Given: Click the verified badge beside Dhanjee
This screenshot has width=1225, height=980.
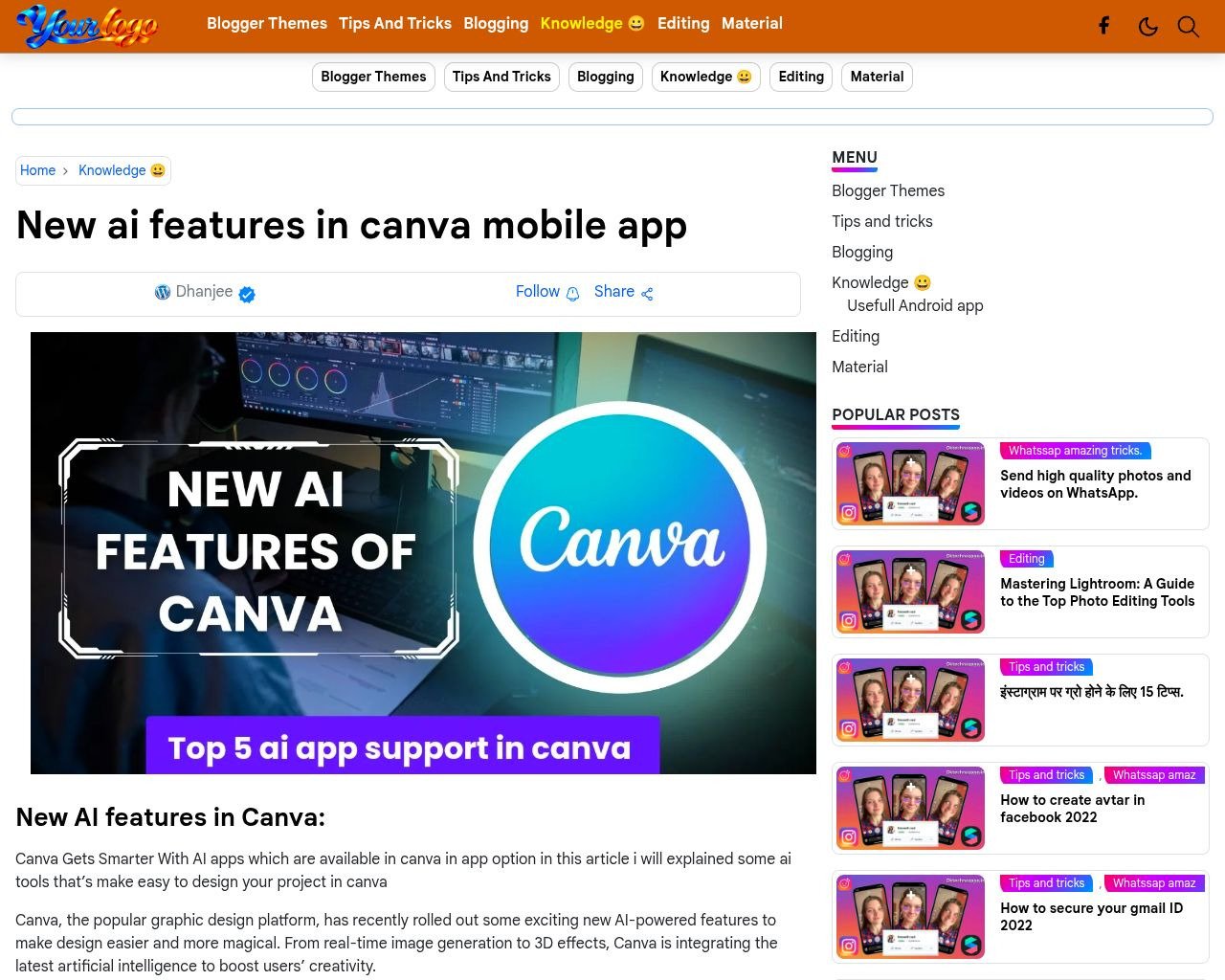Looking at the screenshot, I should point(247,294).
